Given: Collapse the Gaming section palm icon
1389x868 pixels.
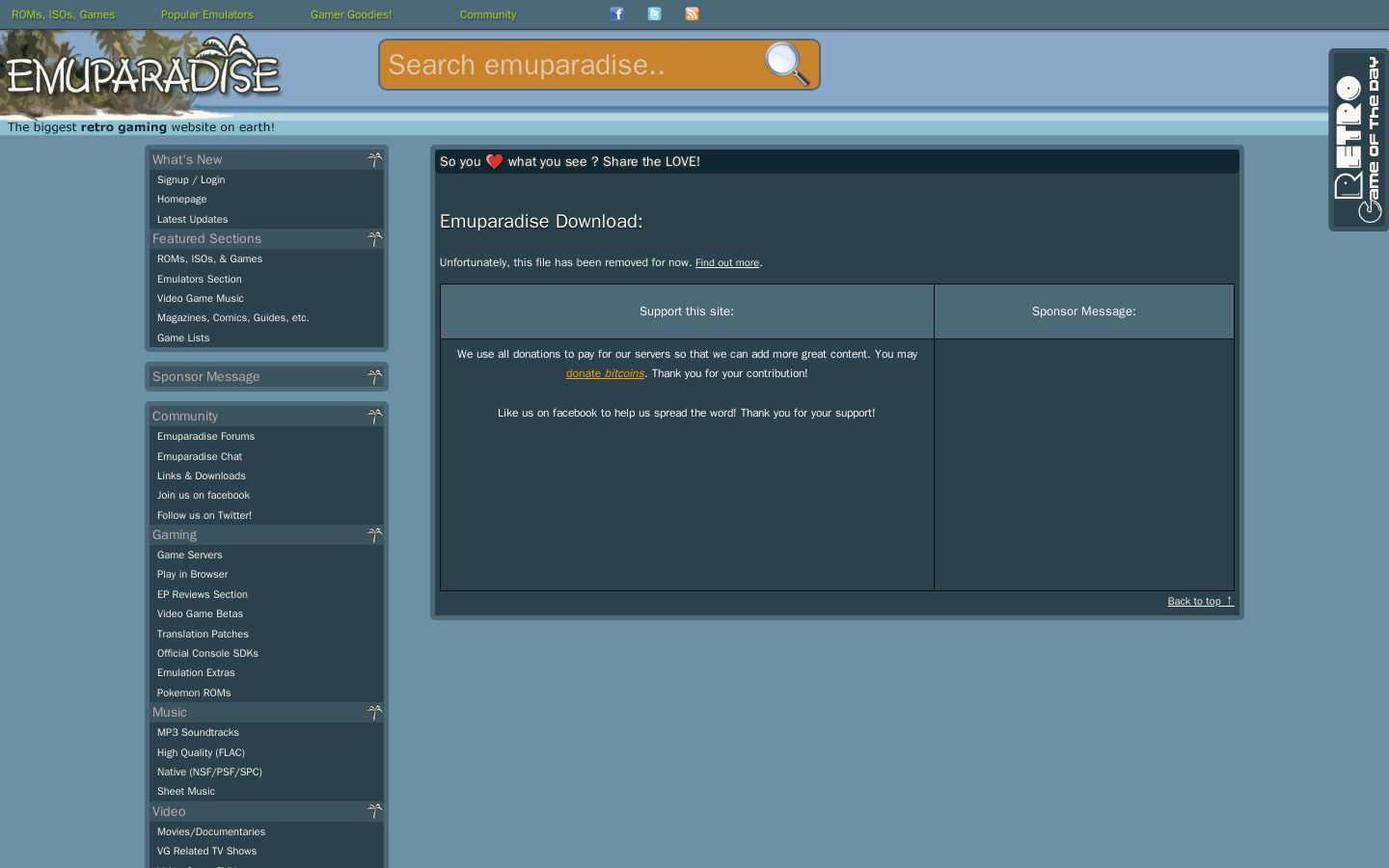Looking at the screenshot, I should click(374, 534).
